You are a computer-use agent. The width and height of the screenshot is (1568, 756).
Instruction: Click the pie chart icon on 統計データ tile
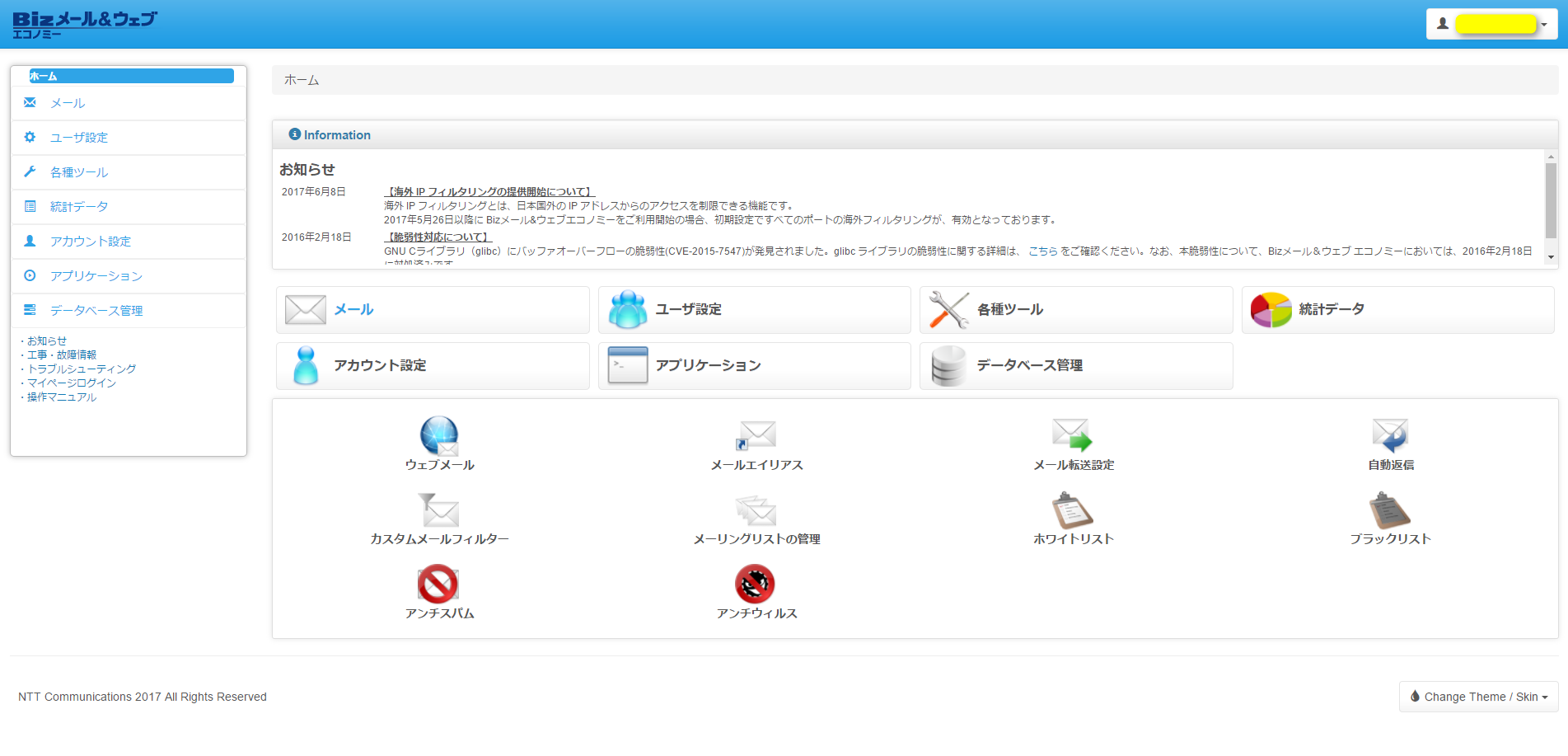coord(1271,310)
